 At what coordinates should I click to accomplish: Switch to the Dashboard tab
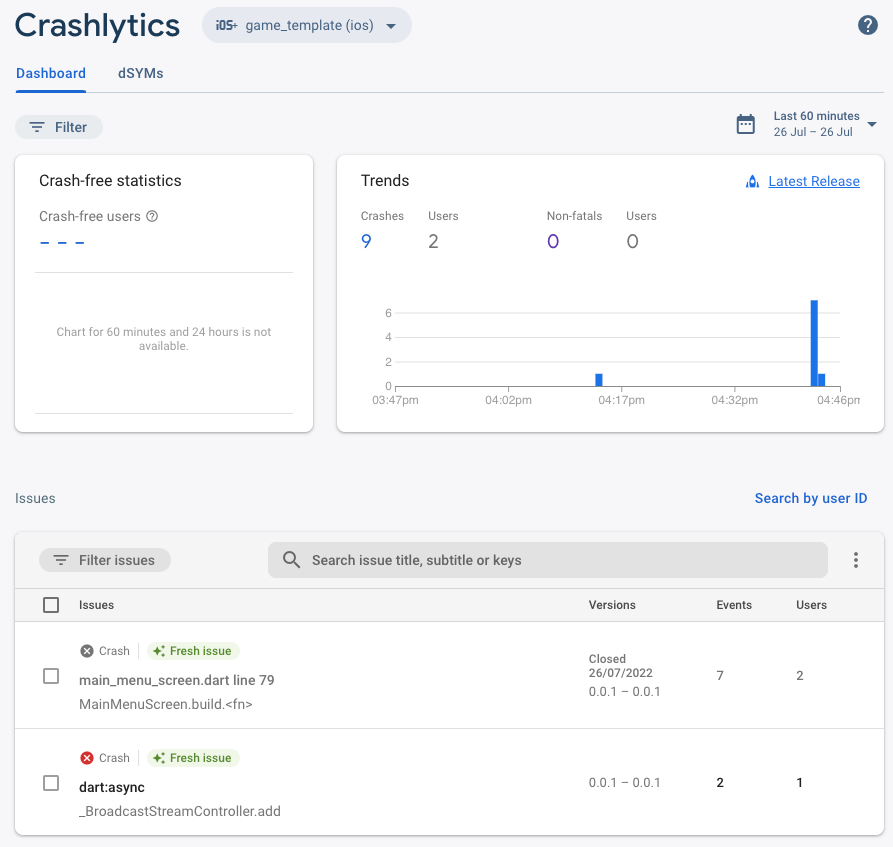[51, 73]
